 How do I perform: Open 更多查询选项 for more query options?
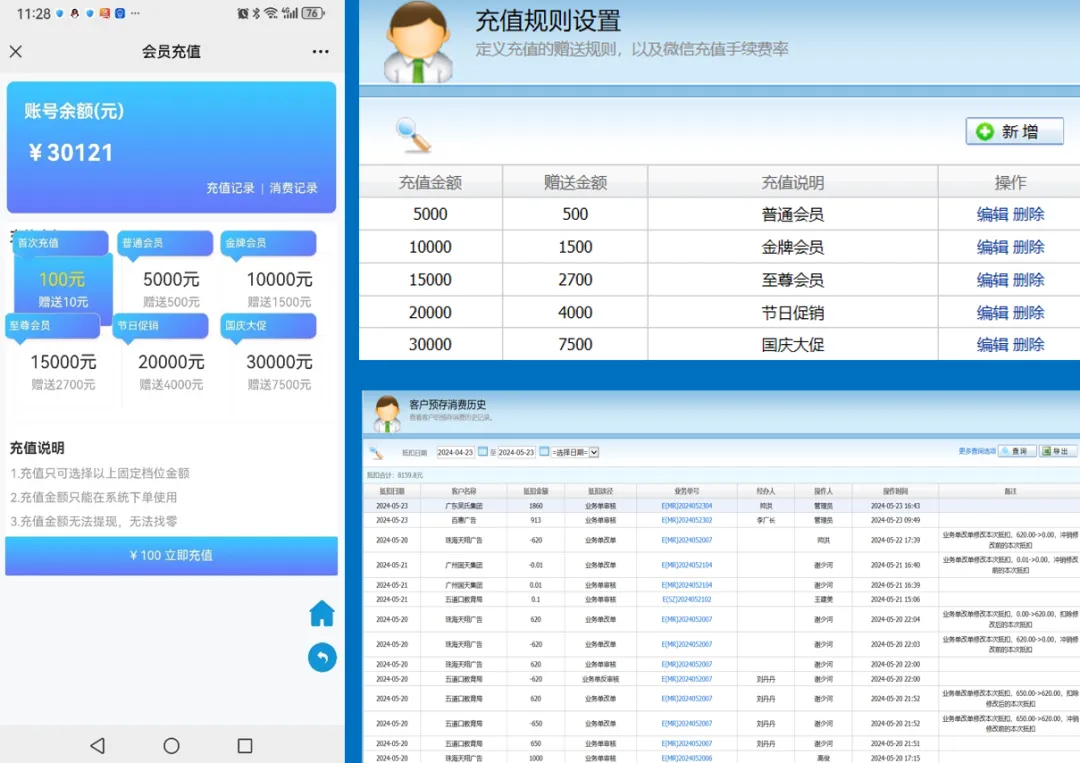(x=977, y=451)
